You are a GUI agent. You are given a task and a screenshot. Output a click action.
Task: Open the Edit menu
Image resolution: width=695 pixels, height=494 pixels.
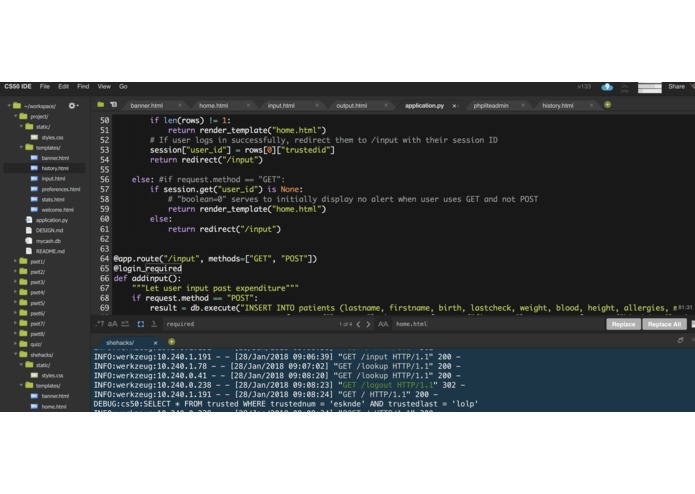63,87
